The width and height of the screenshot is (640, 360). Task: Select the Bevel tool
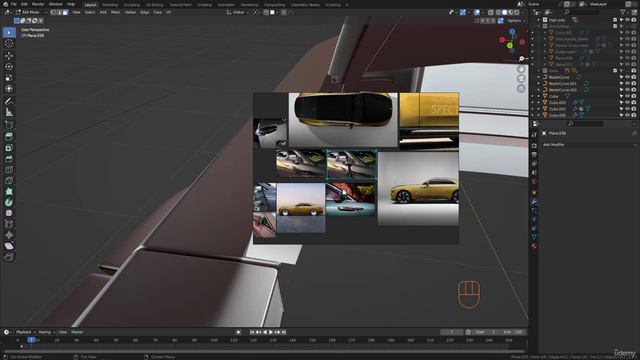[x=9, y=159]
